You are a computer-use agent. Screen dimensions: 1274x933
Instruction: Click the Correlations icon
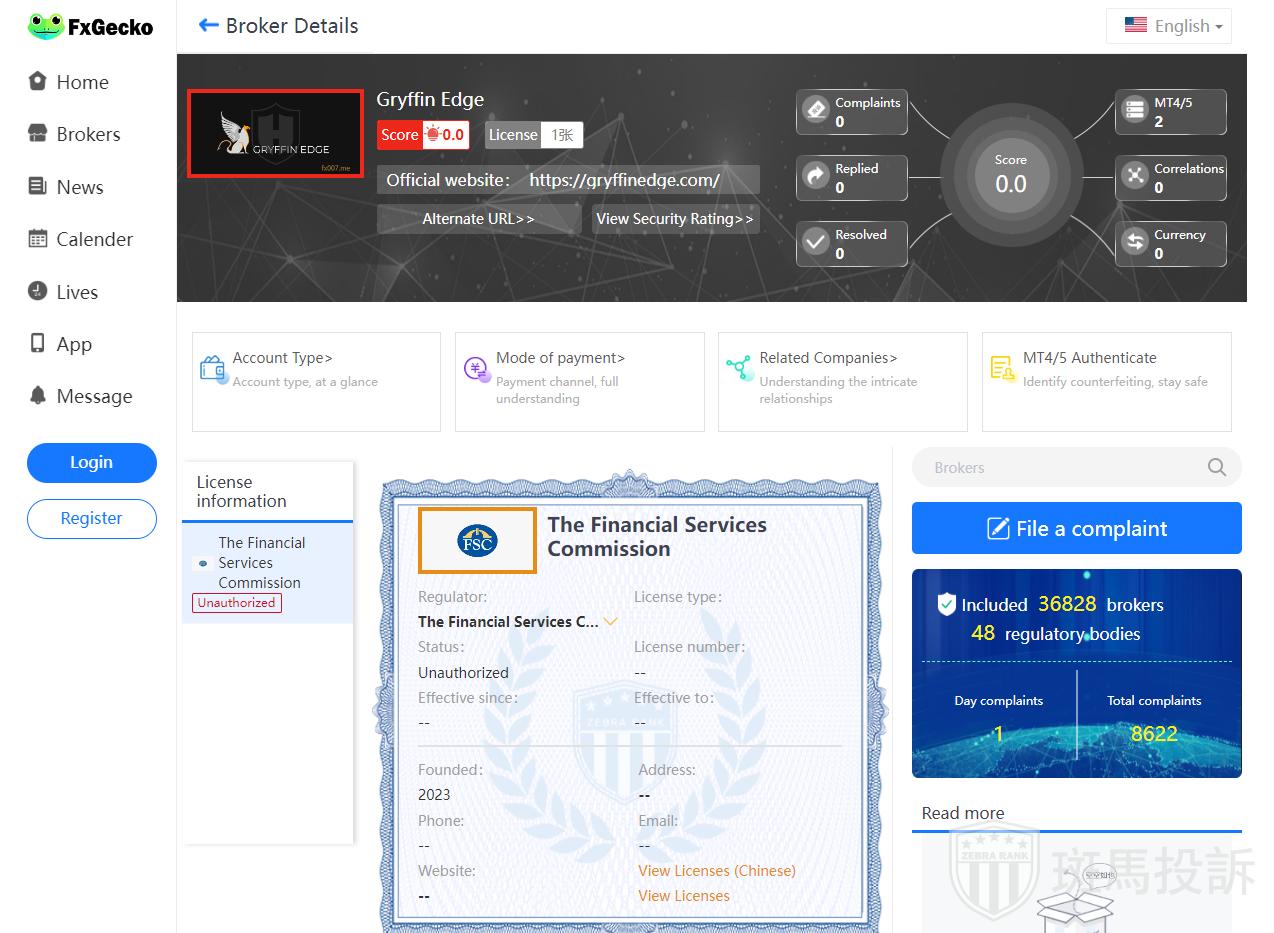tap(1135, 177)
